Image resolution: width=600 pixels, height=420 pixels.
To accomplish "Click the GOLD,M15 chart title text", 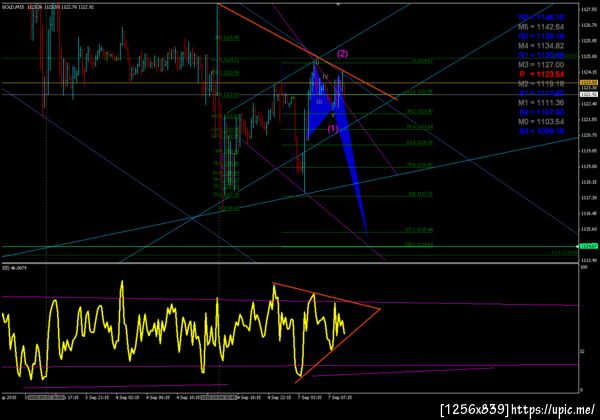I will pos(14,7).
